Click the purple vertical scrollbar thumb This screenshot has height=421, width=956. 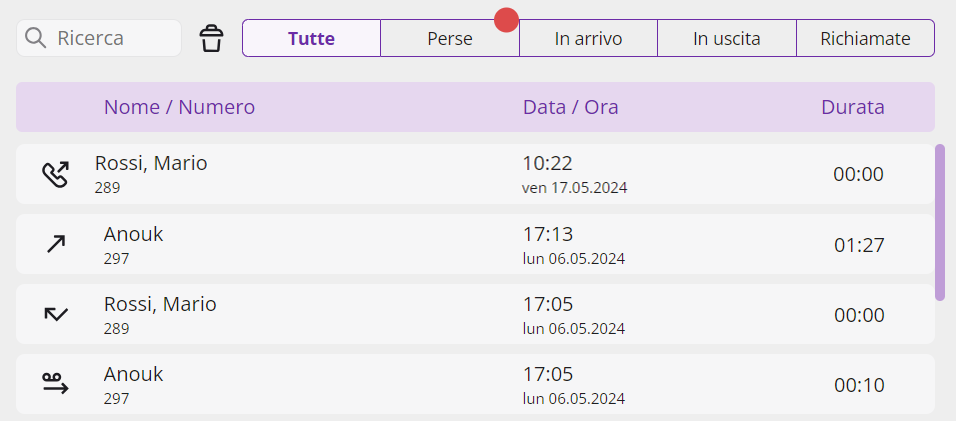pos(940,222)
